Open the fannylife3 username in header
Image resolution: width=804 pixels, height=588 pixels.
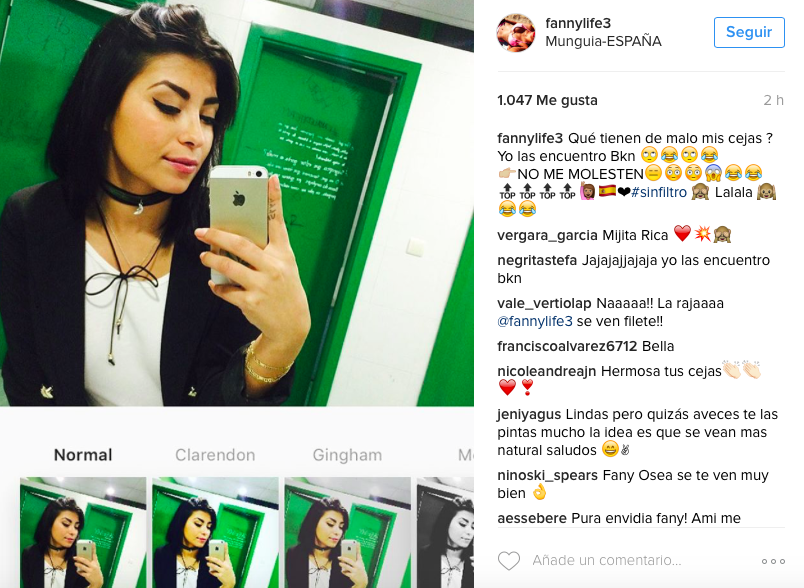click(x=578, y=23)
